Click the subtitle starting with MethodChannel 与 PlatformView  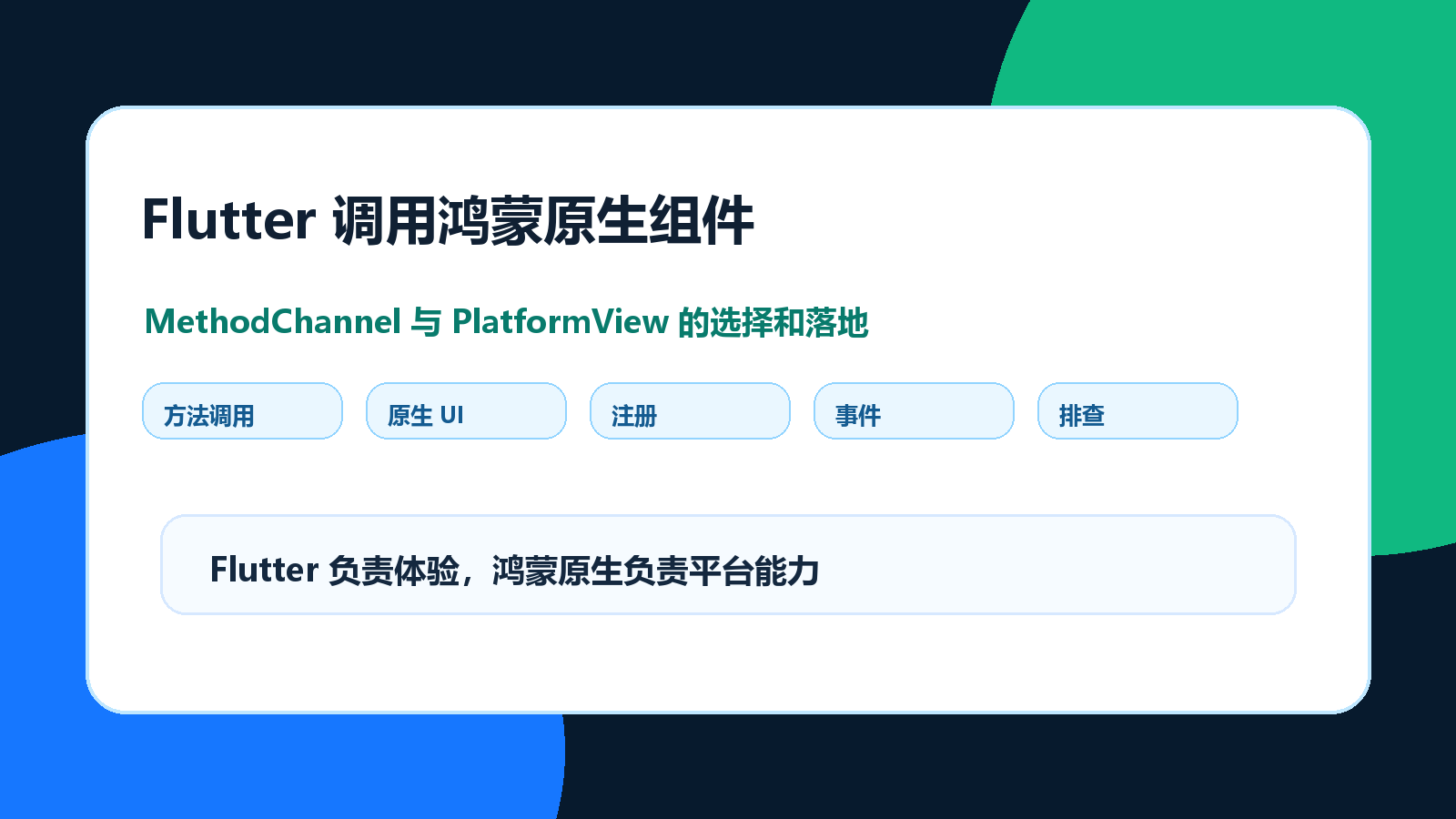[x=507, y=322]
